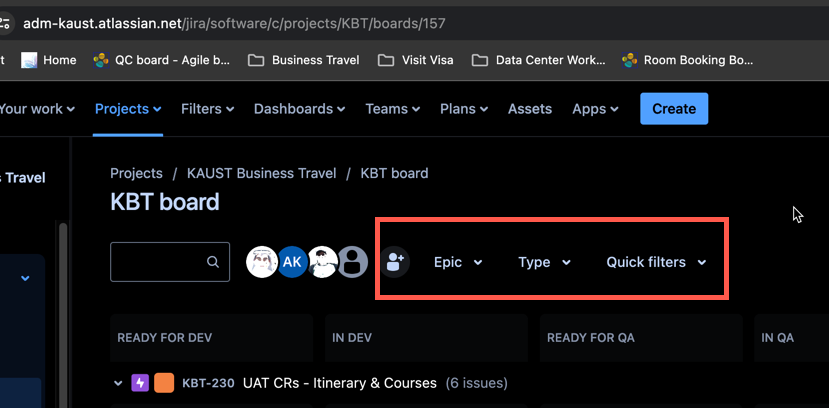Click the KBT board page heading

click(x=164, y=202)
